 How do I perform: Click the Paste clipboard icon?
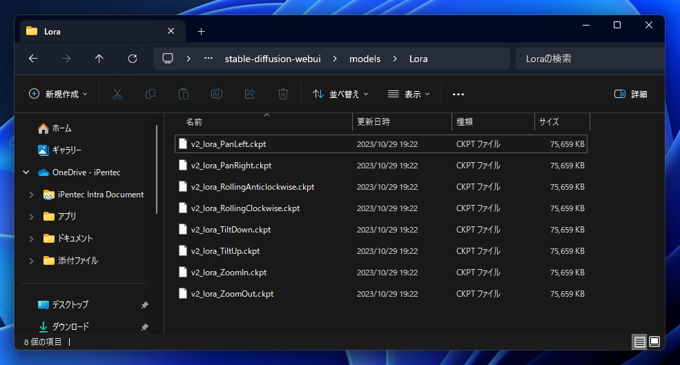183,94
